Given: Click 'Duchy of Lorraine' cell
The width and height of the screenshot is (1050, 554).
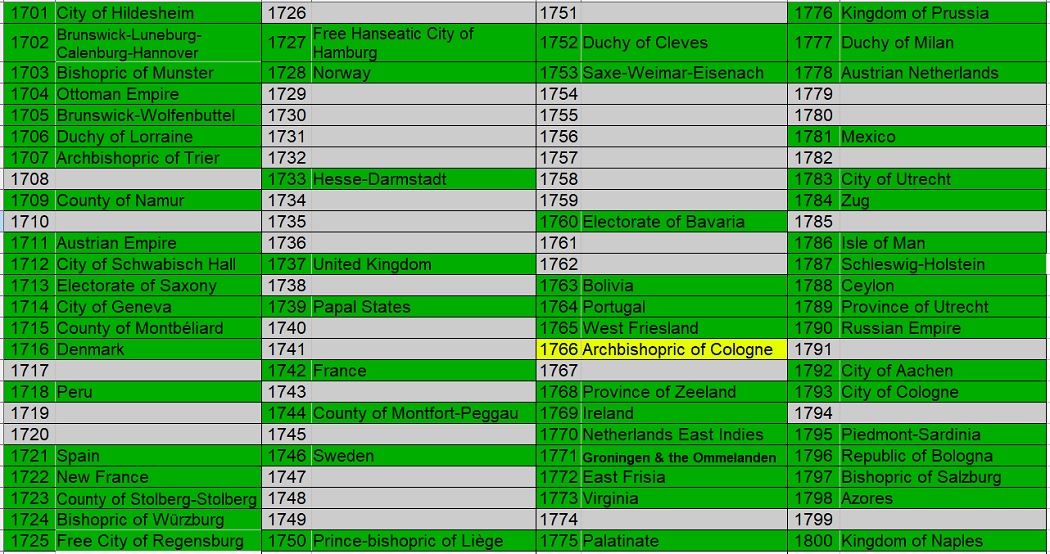Looking at the screenshot, I should [x=157, y=137].
